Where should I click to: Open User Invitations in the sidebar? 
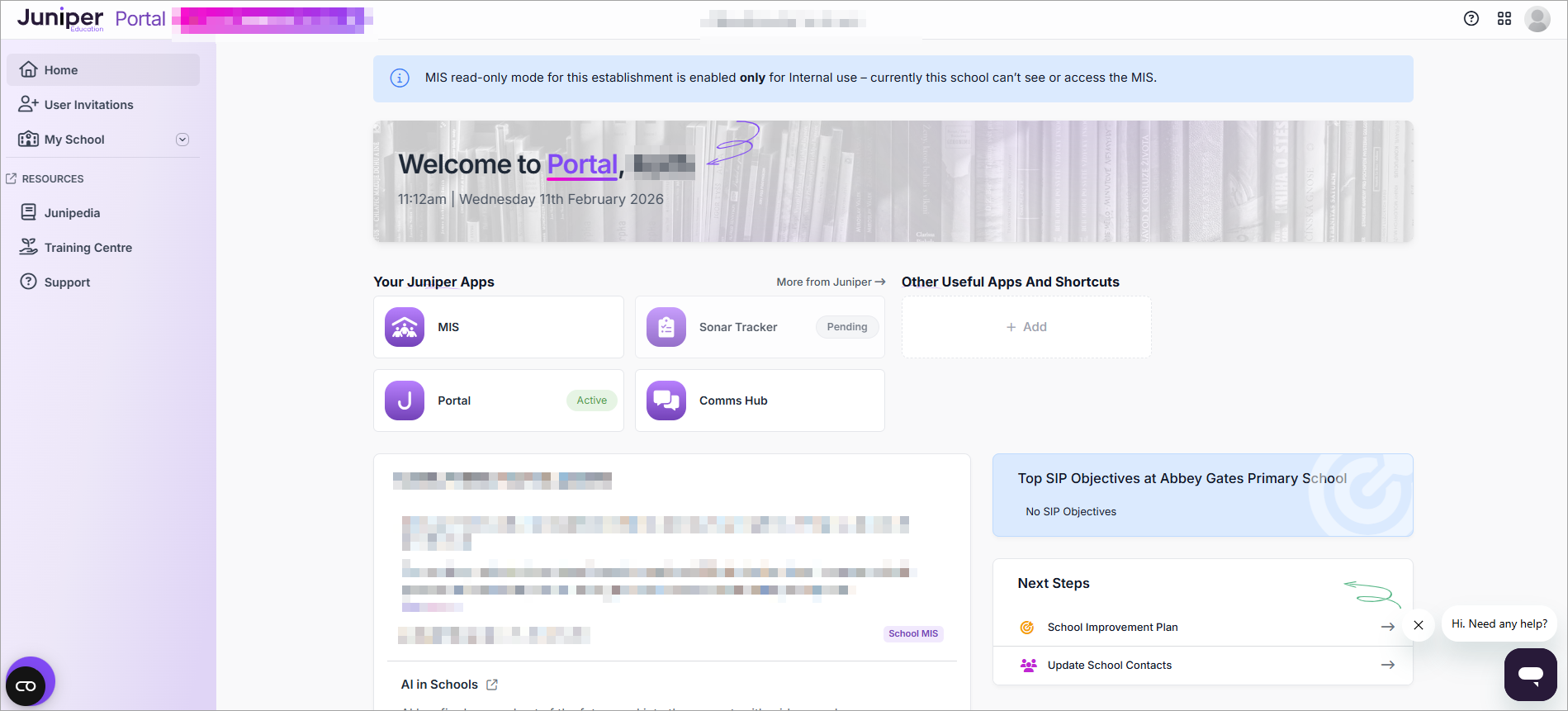88,105
